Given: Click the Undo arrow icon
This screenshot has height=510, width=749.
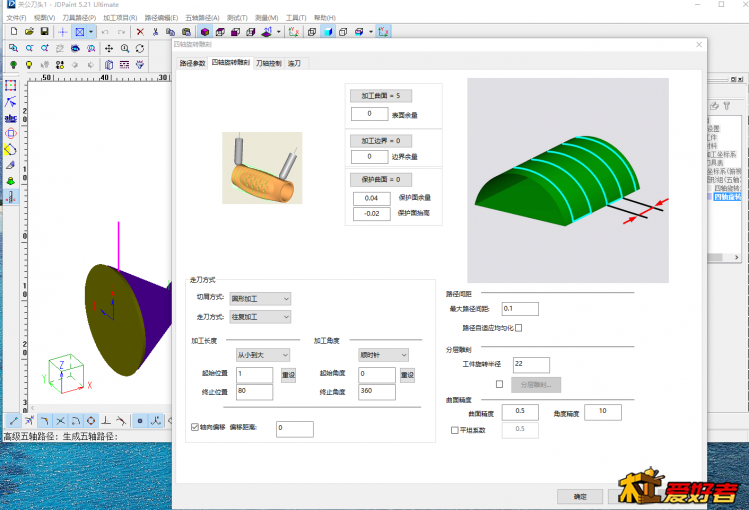Looking at the screenshot, I should click(106, 32).
